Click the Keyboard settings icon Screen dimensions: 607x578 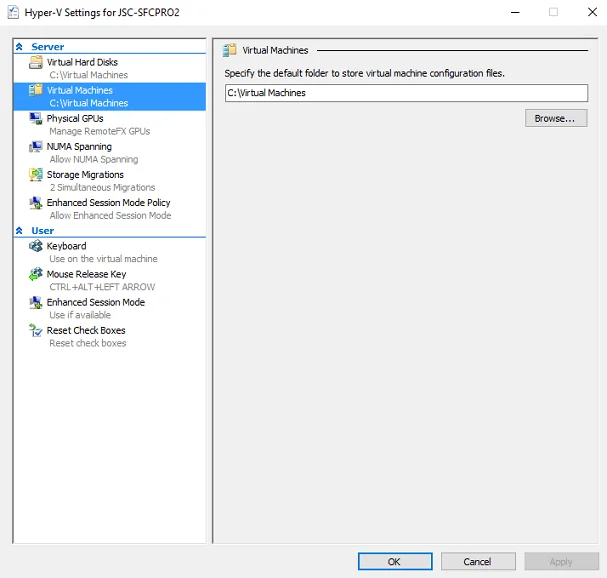(36, 246)
